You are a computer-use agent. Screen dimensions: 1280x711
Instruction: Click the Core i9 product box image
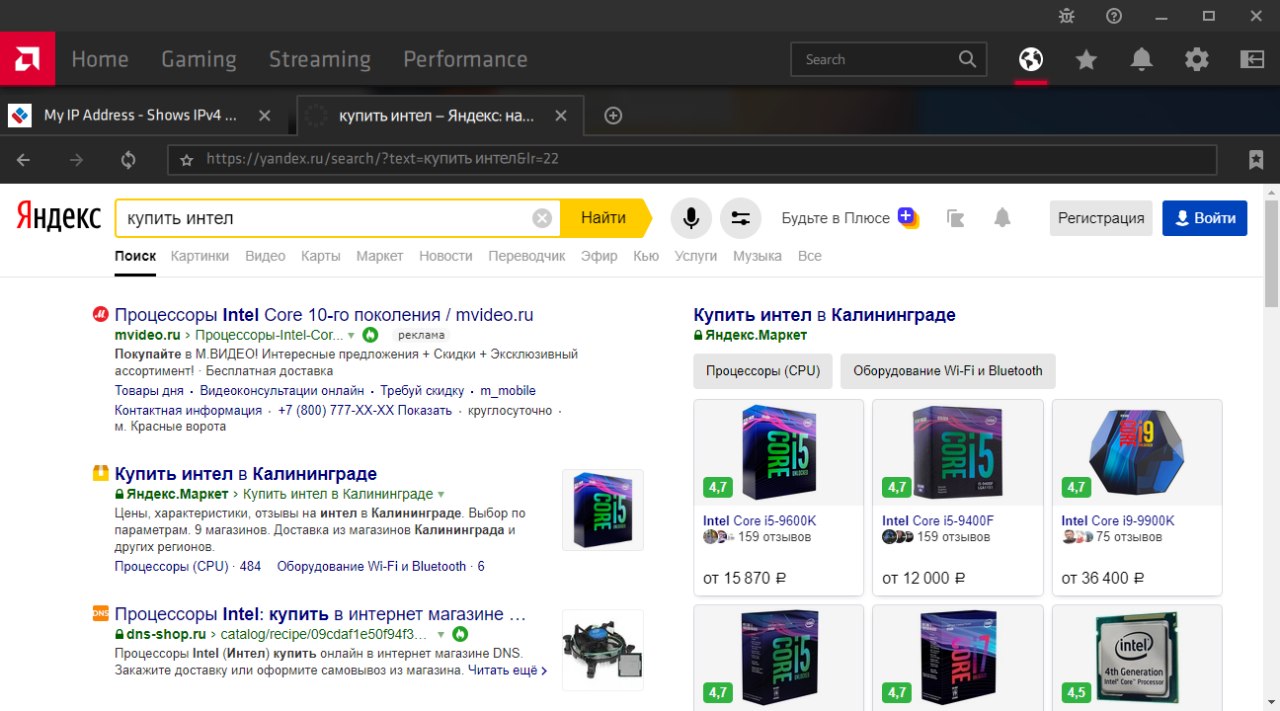click(x=1138, y=453)
